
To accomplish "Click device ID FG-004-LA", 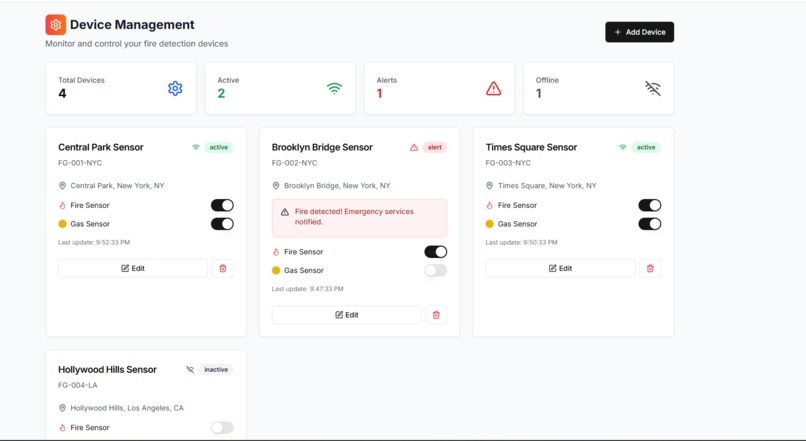I will point(78,385).
